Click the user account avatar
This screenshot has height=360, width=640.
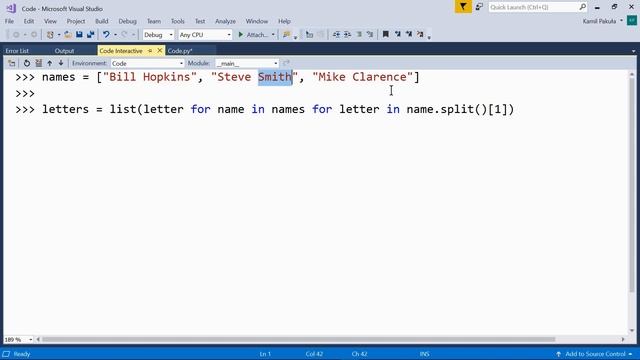(632, 21)
